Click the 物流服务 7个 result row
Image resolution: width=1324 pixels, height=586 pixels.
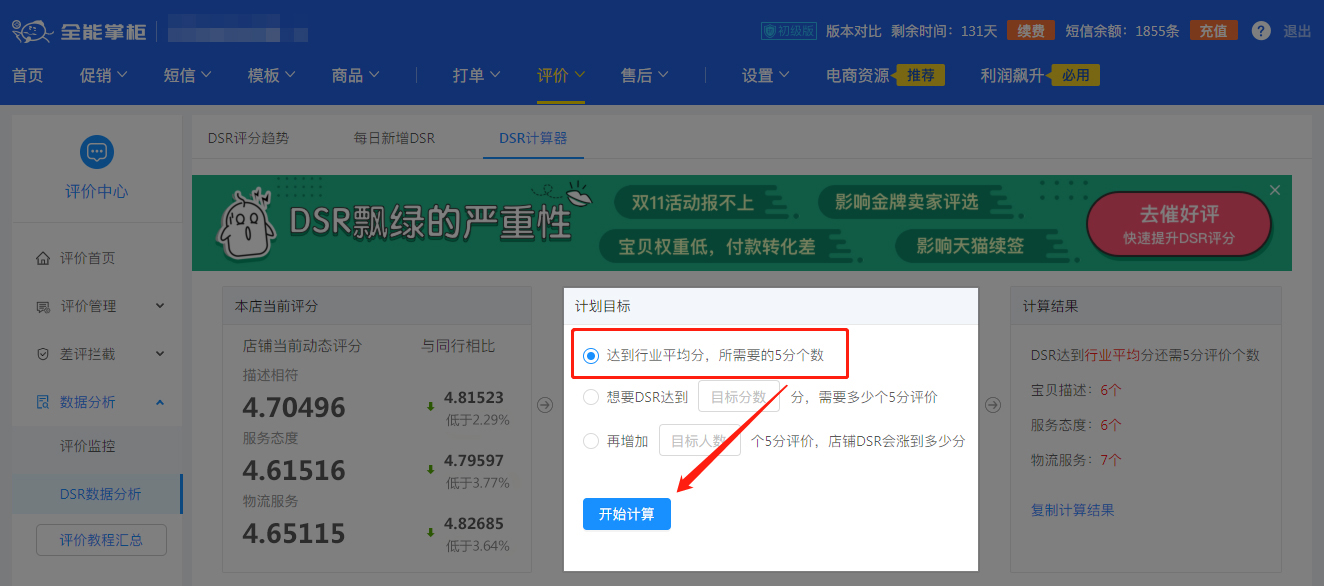tap(1076, 460)
